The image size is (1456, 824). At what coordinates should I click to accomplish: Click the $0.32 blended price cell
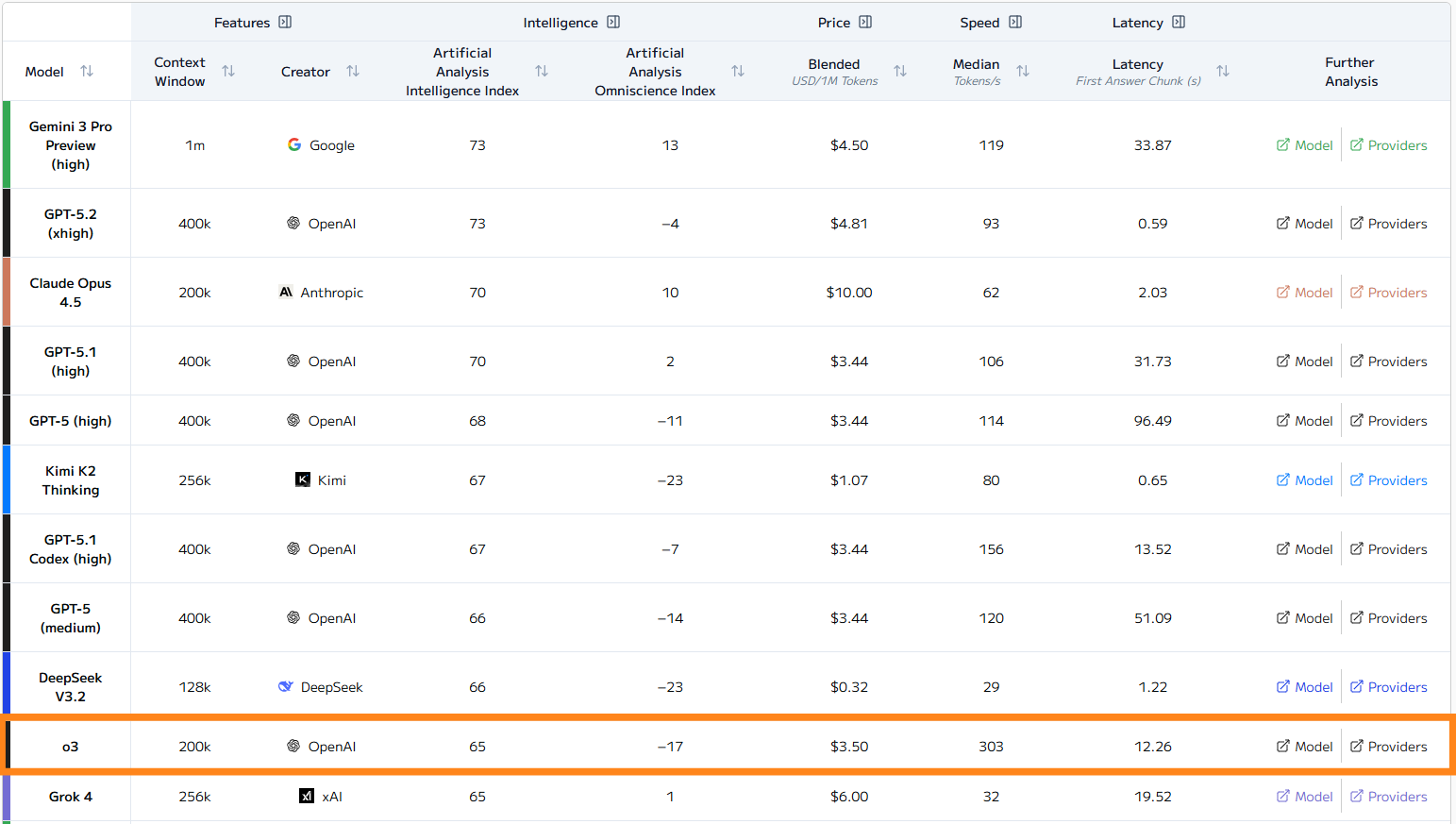pyautogui.click(x=849, y=687)
